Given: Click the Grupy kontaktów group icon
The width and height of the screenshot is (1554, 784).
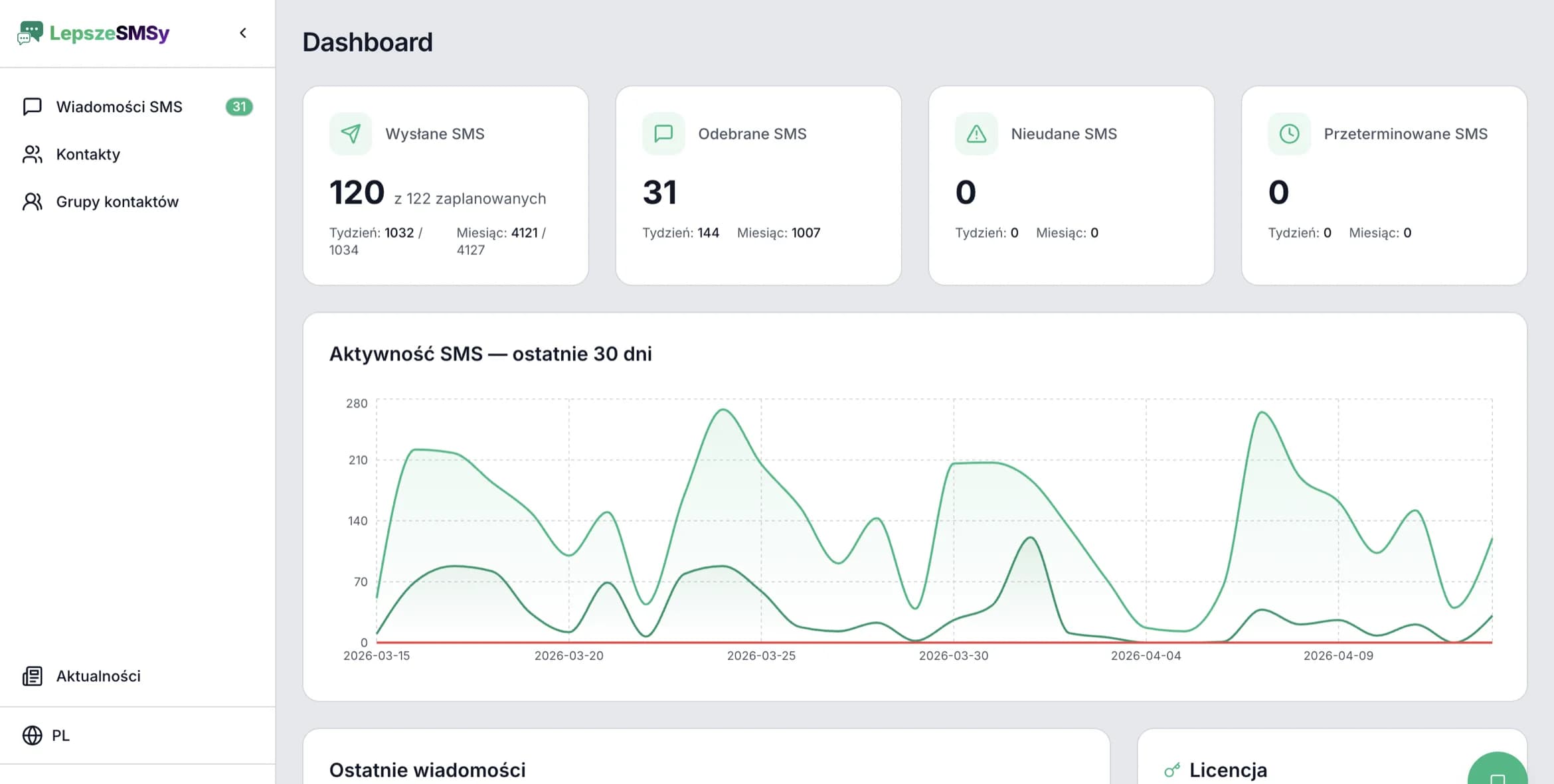Looking at the screenshot, I should point(32,202).
